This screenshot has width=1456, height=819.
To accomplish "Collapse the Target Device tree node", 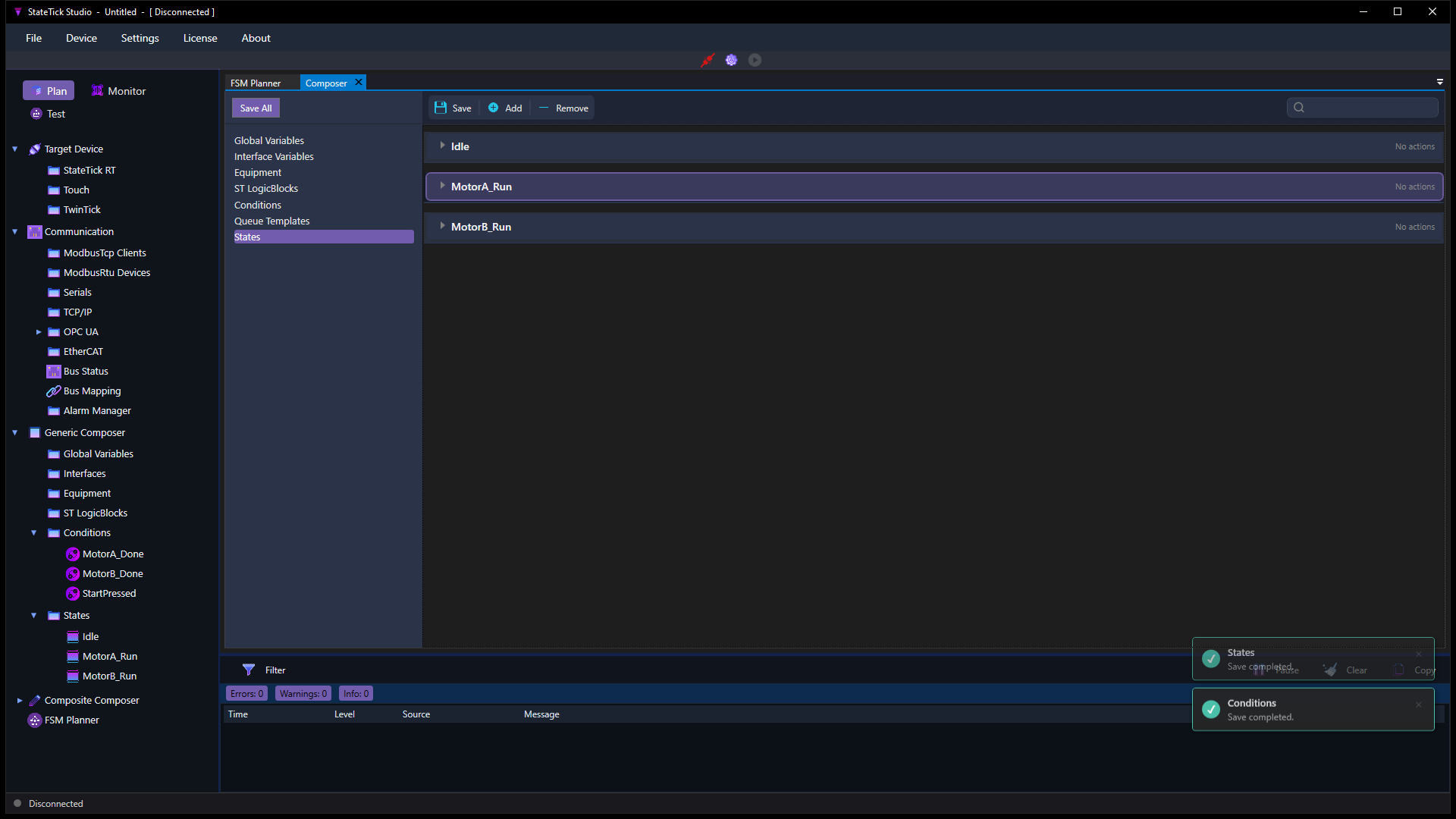I will [14, 149].
